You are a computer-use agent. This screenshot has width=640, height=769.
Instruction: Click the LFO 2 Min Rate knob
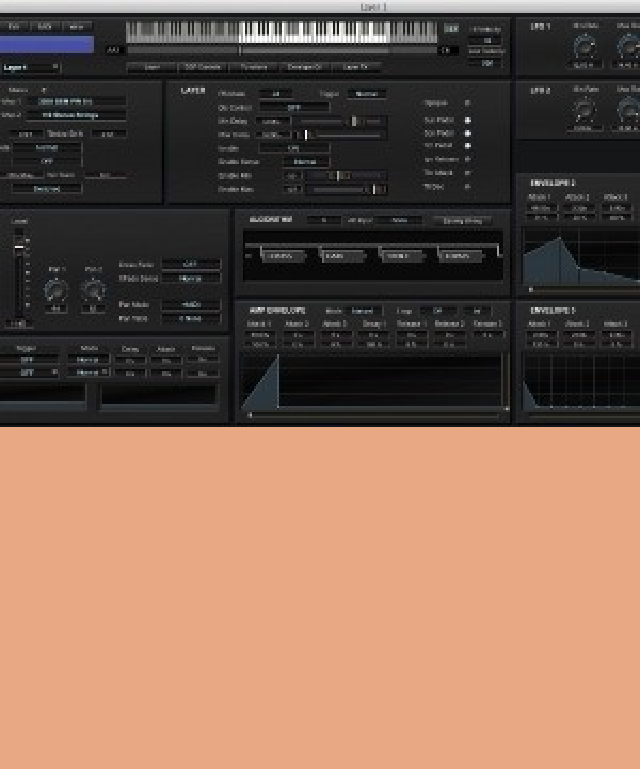pyautogui.click(x=585, y=110)
